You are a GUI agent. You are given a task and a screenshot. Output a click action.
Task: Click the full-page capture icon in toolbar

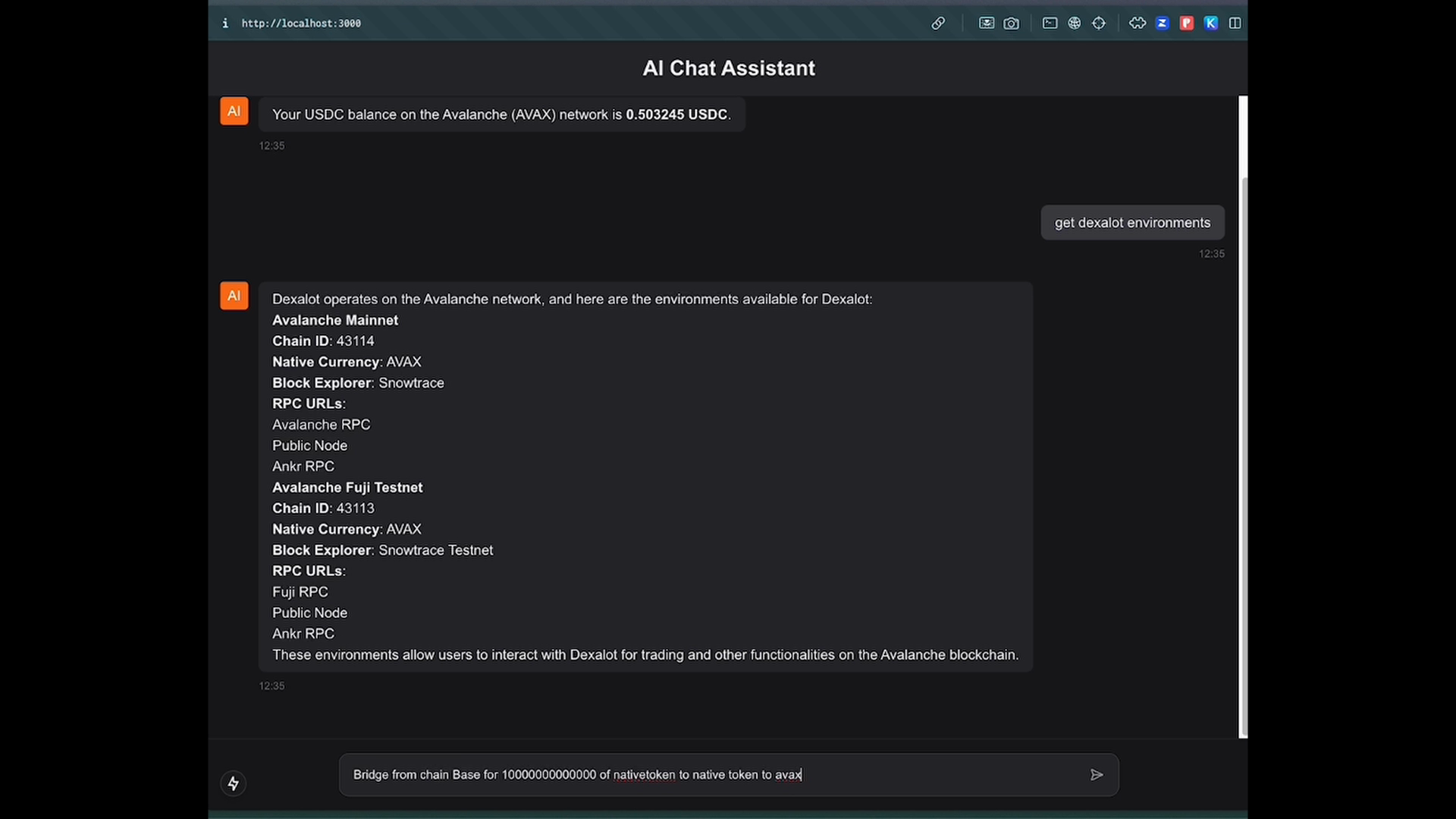tap(986, 24)
